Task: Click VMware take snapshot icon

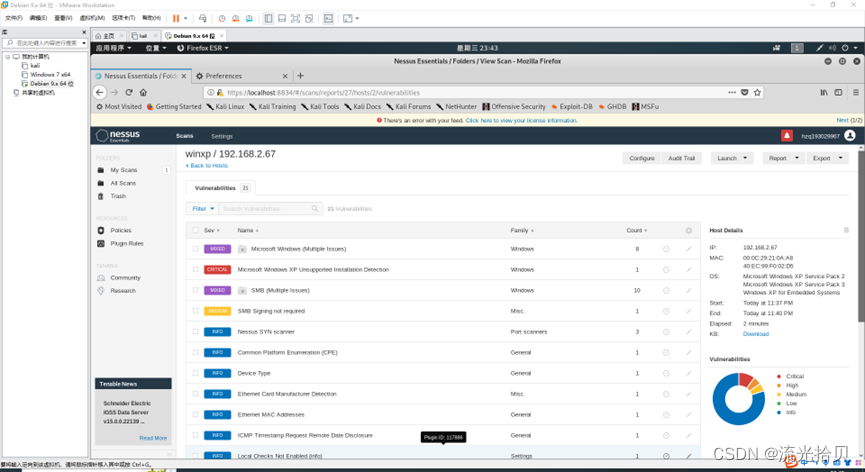Action: (222, 18)
